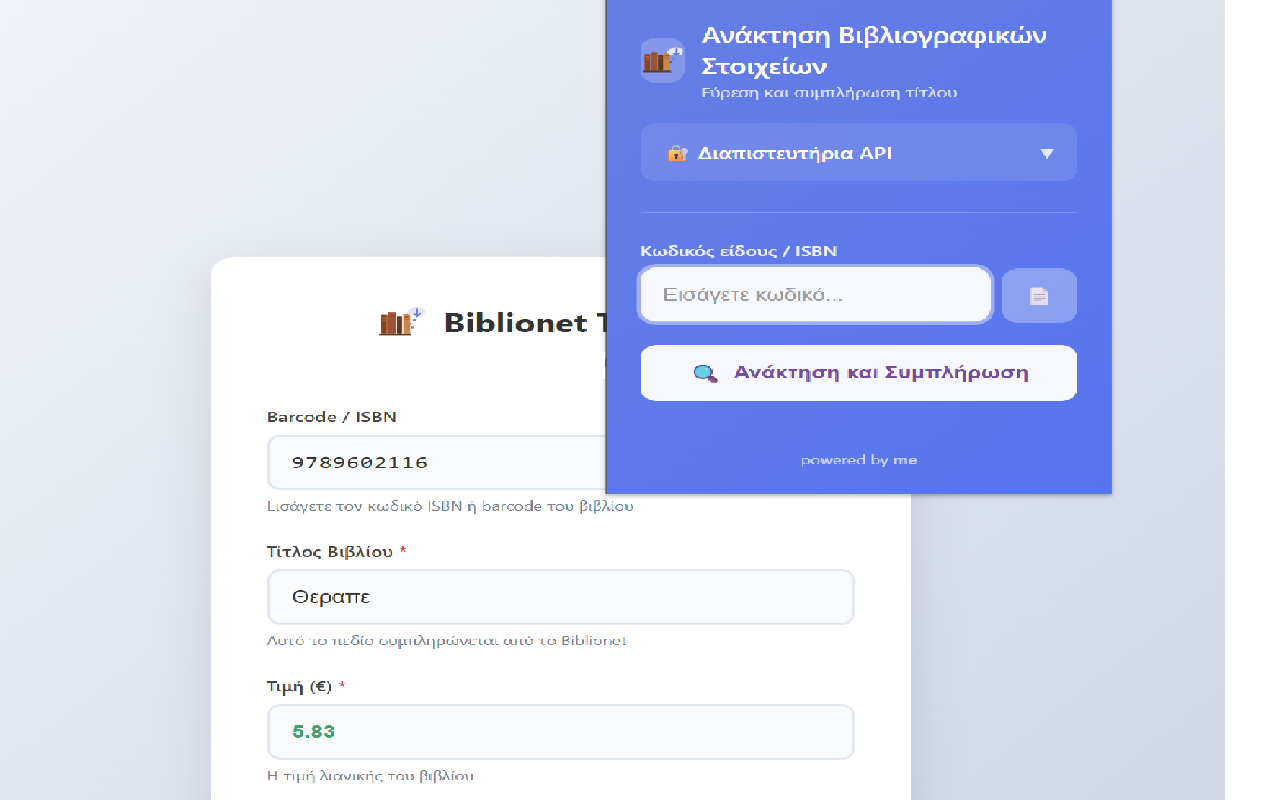Screen dimensions: 1280x800
Task: Click the Barcode / ISBN form label
Action: click(x=331, y=417)
